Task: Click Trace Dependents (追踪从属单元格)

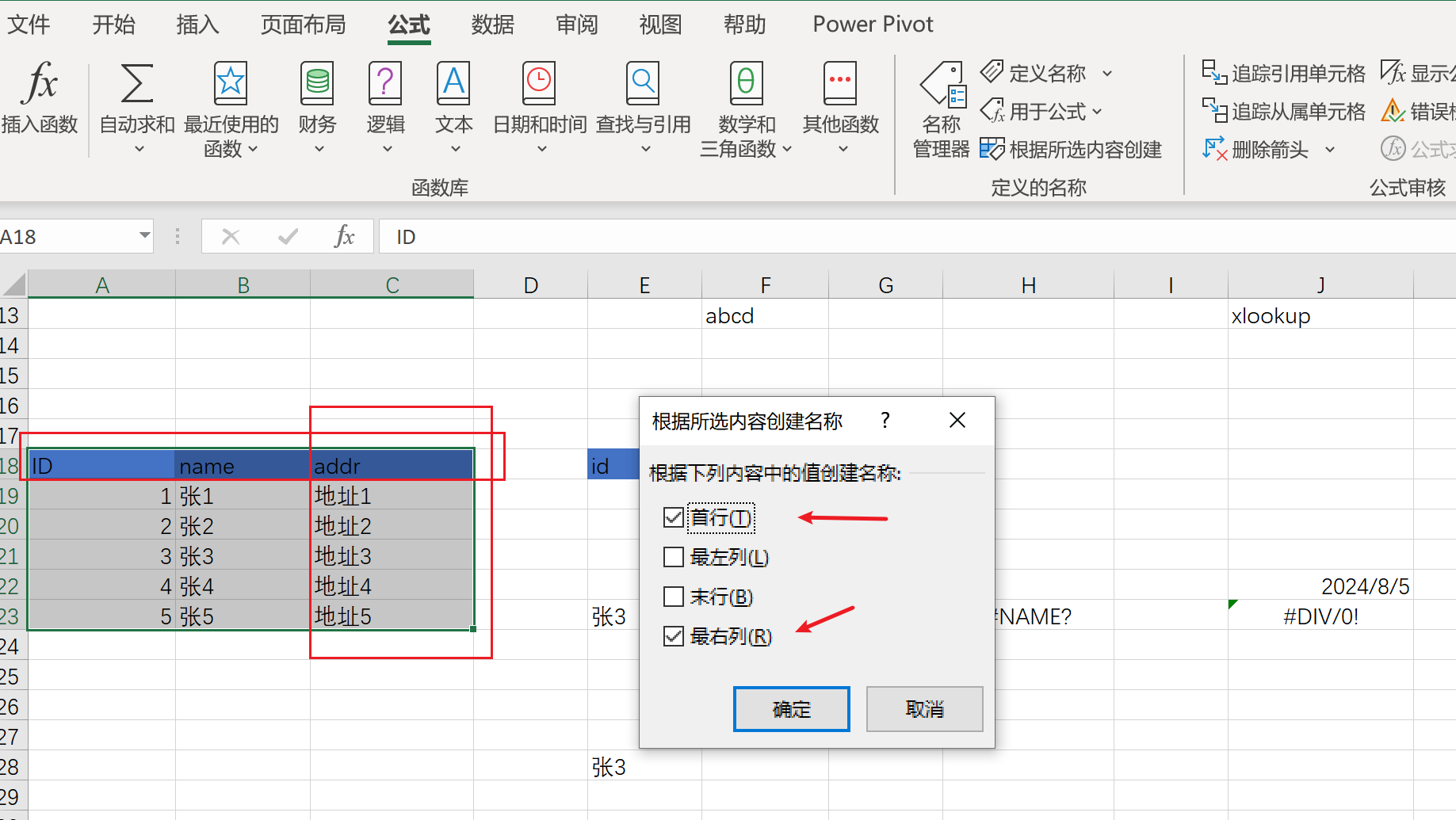Action: tap(1284, 111)
